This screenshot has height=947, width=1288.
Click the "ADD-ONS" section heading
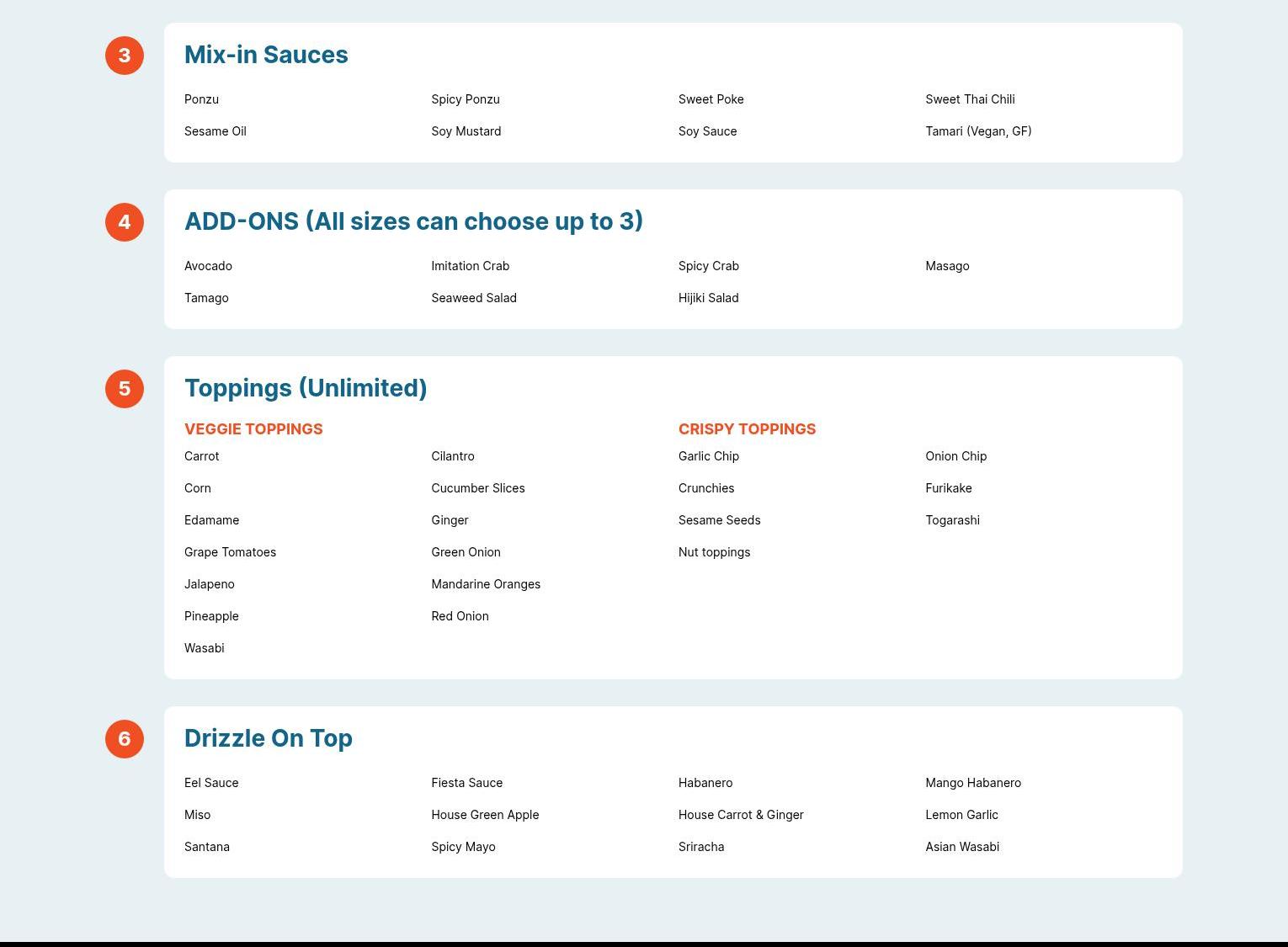[x=413, y=221]
